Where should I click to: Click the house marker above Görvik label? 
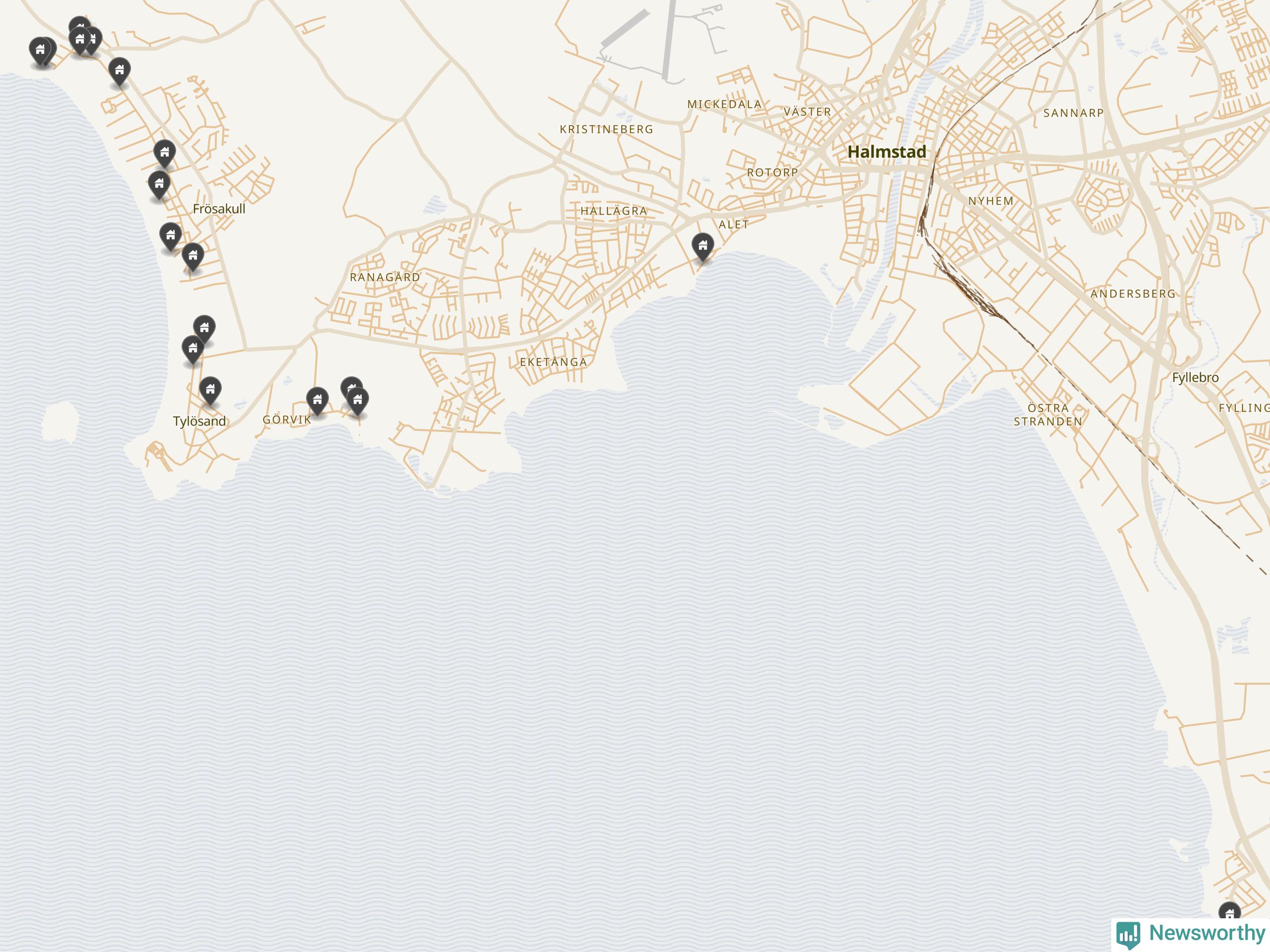pos(317,401)
